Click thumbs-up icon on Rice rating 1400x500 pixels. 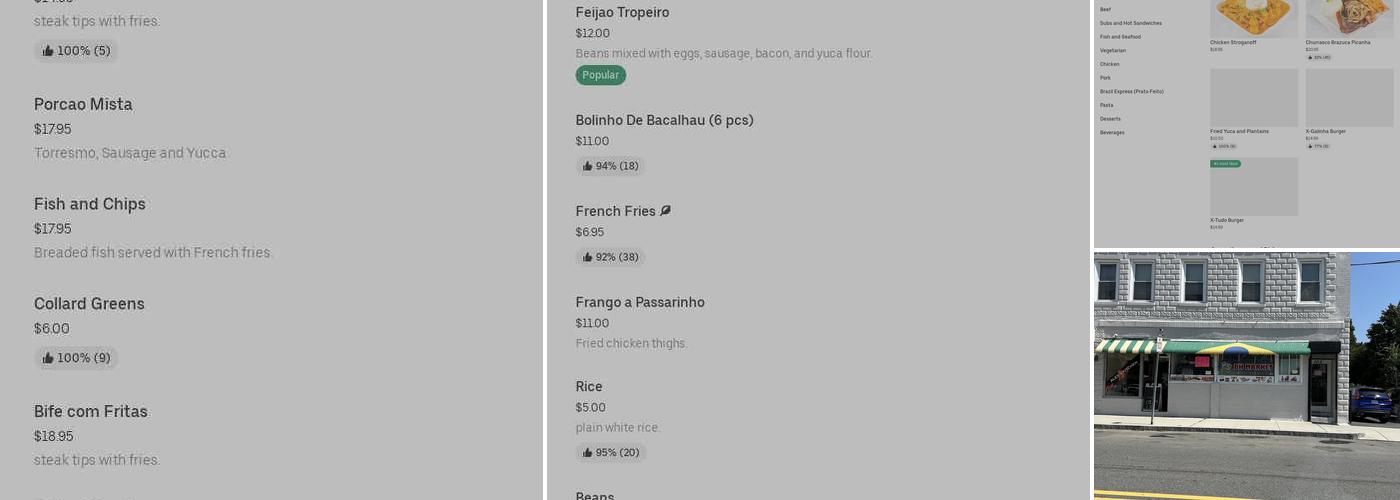tap(588, 453)
